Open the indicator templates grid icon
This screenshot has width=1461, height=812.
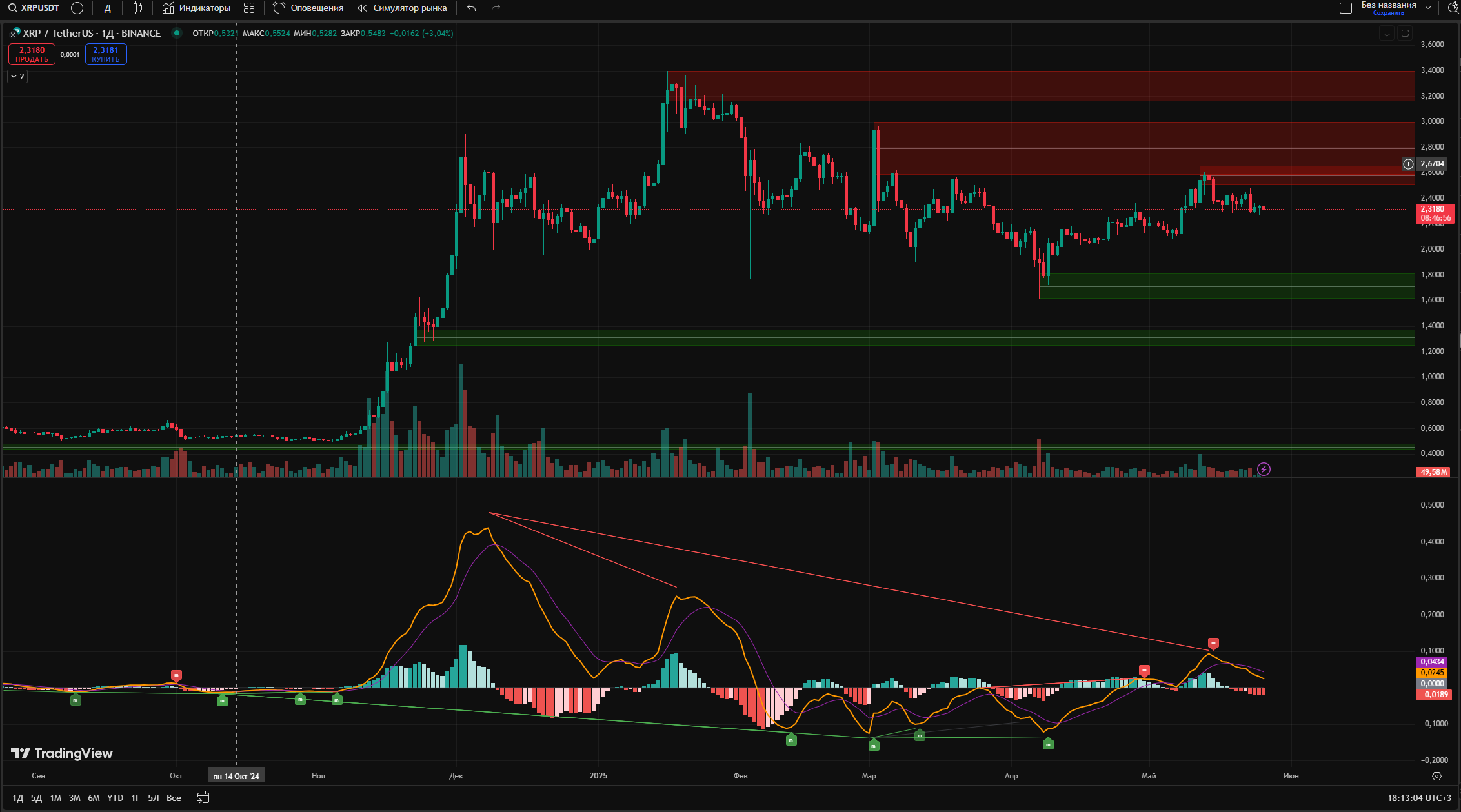[x=249, y=8]
